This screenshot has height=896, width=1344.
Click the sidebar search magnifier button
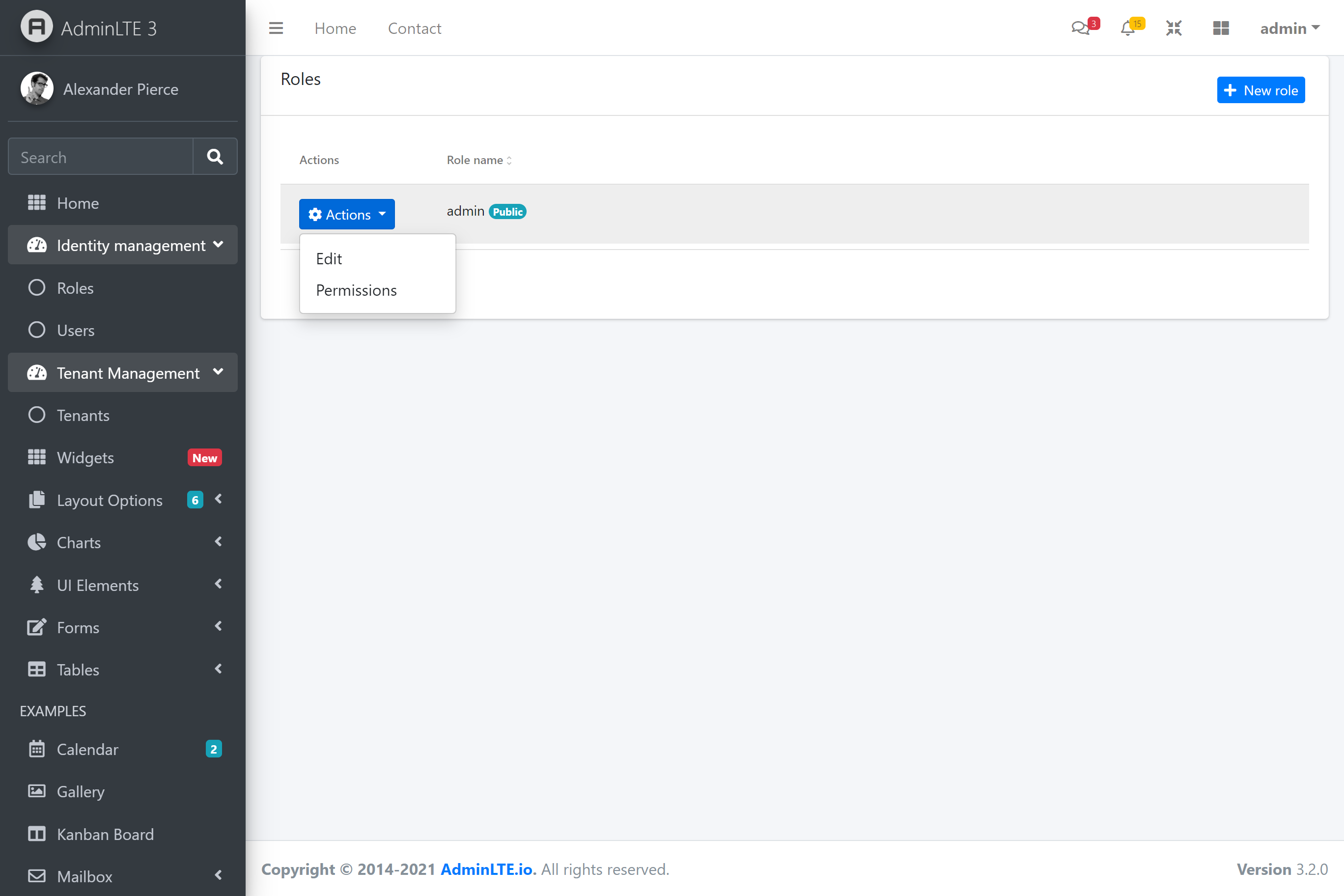tap(215, 157)
